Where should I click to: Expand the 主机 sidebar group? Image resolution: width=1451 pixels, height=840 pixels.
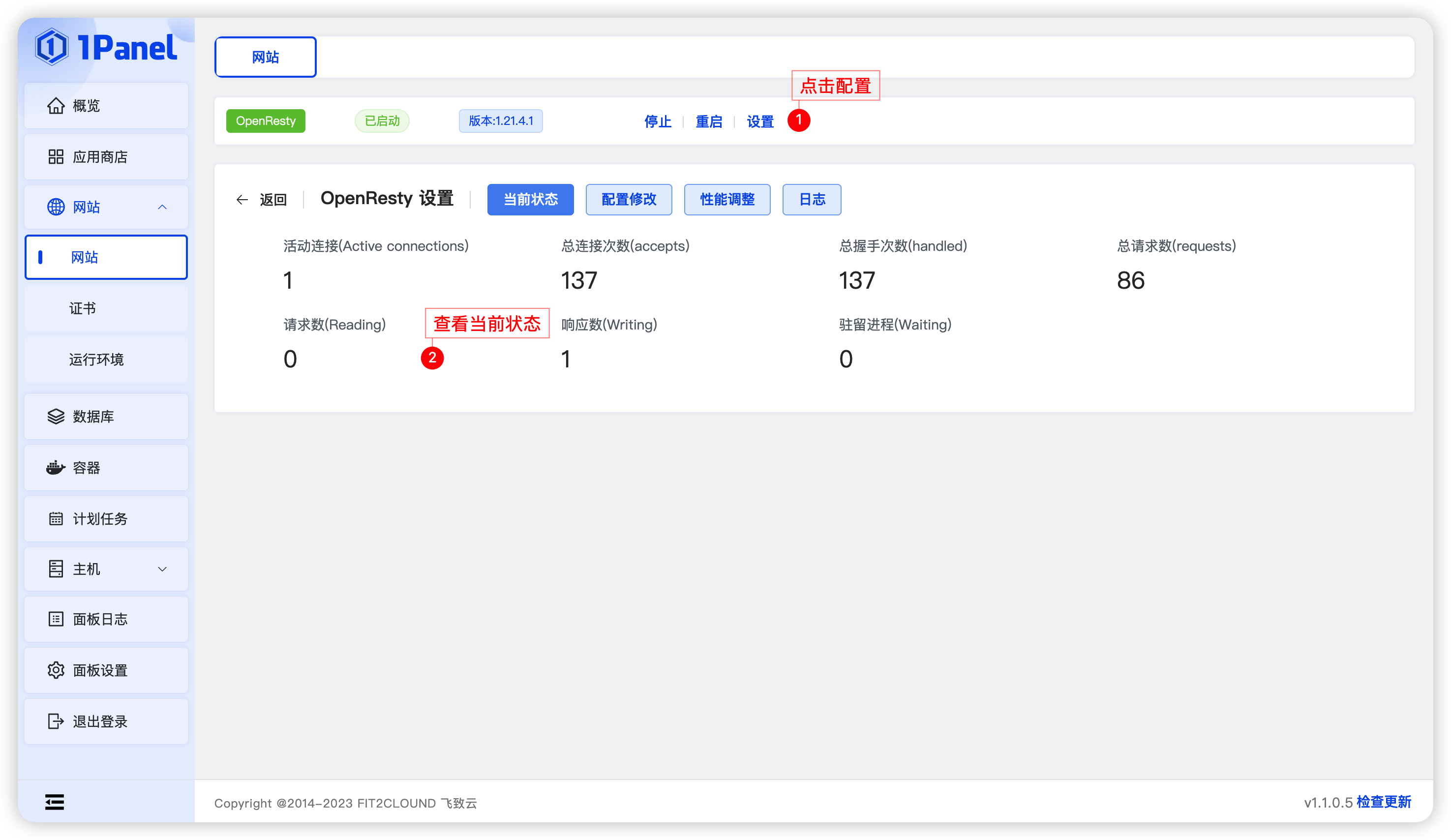click(x=162, y=569)
